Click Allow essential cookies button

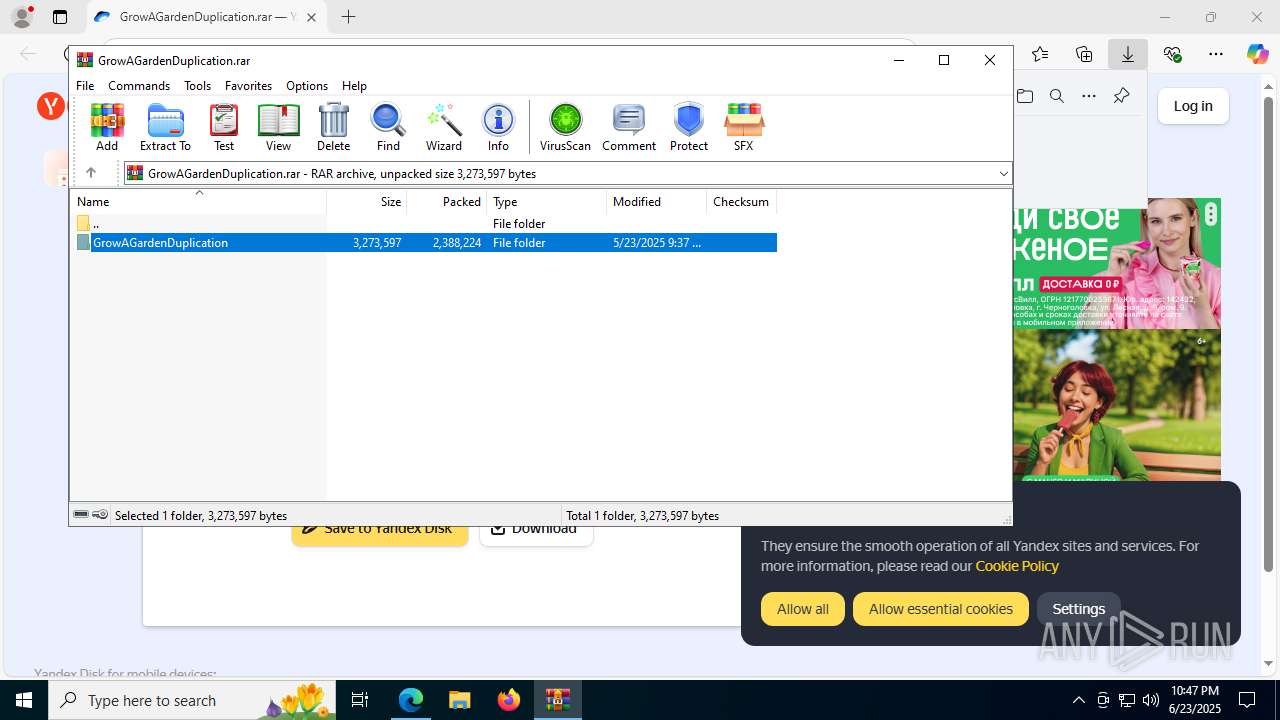pos(941,609)
